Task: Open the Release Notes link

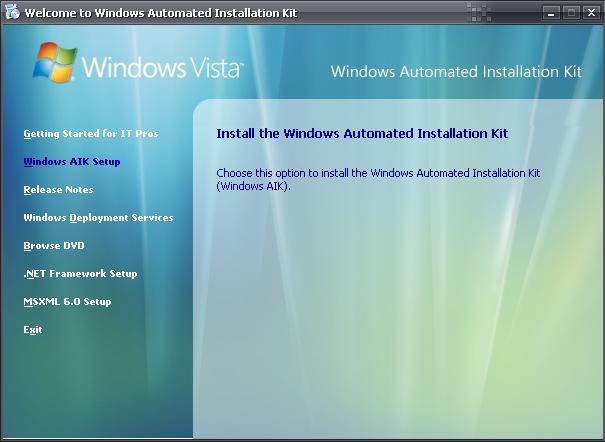Action: [58, 190]
